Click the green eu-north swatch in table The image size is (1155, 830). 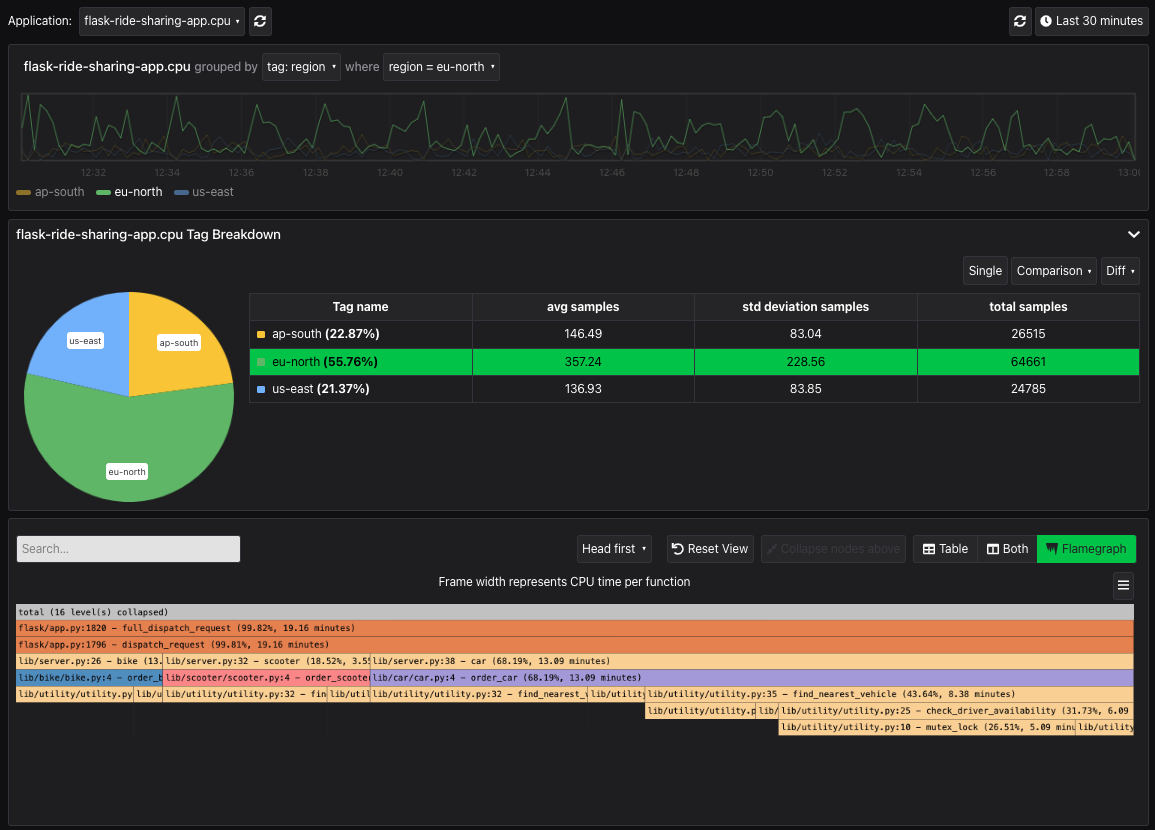pyautogui.click(x=261, y=362)
